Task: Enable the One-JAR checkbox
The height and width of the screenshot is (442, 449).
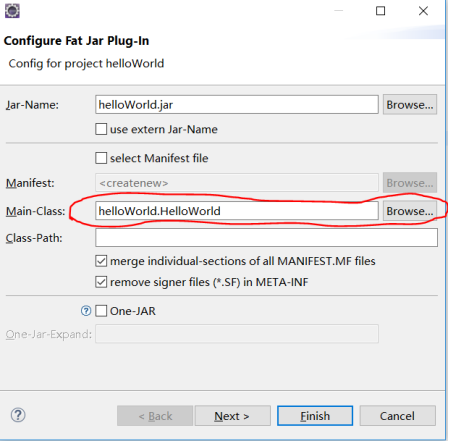Action: pos(101,311)
